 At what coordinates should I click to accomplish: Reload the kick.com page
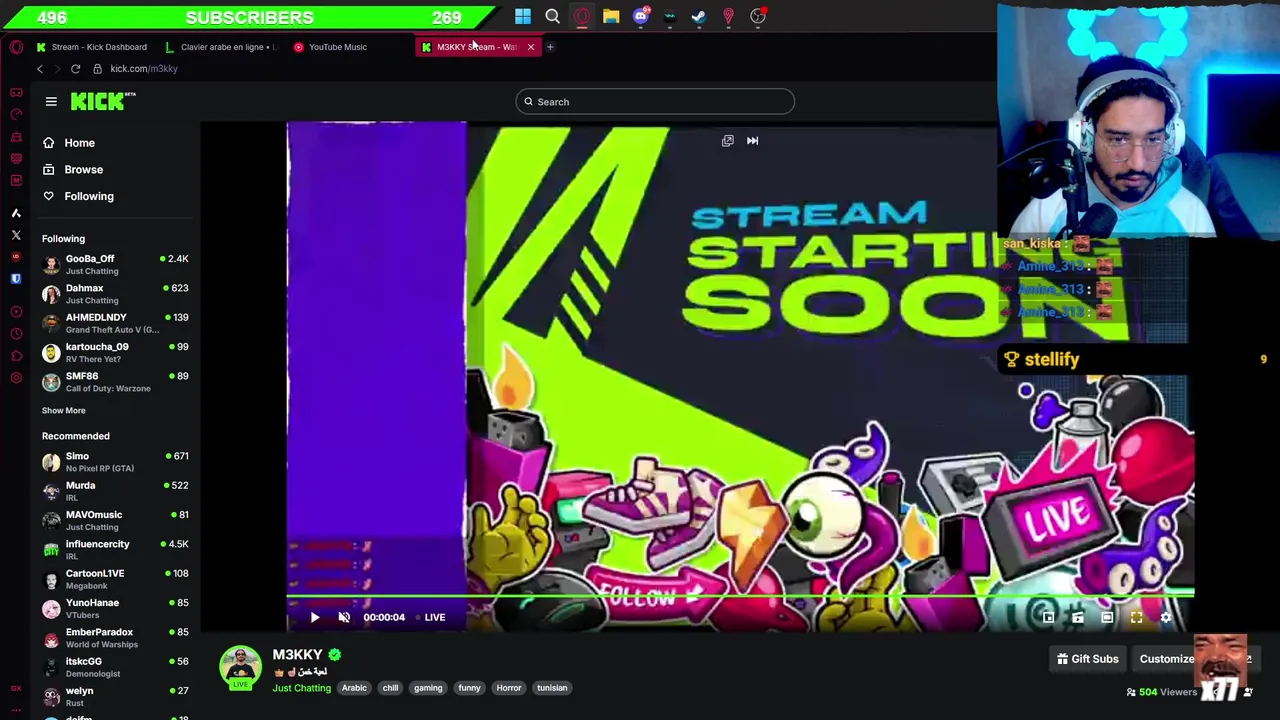[x=75, y=69]
